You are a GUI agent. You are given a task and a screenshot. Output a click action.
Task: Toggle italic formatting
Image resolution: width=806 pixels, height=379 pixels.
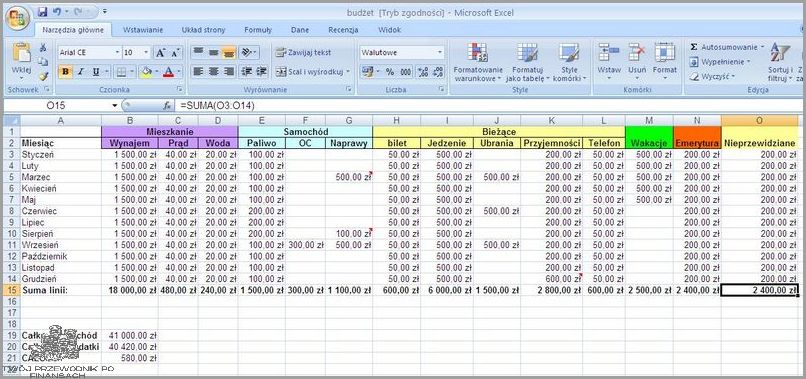pyautogui.click(x=80, y=71)
